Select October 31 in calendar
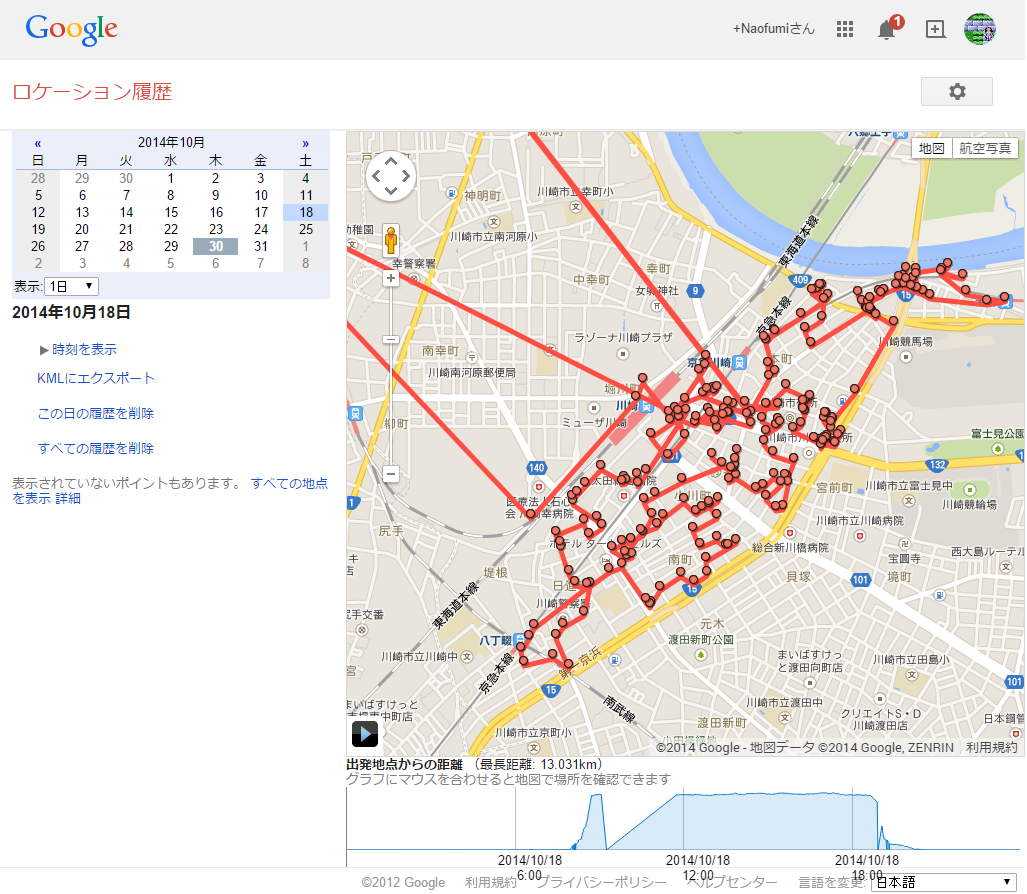The width and height of the screenshot is (1027, 894). [x=261, y=246]
